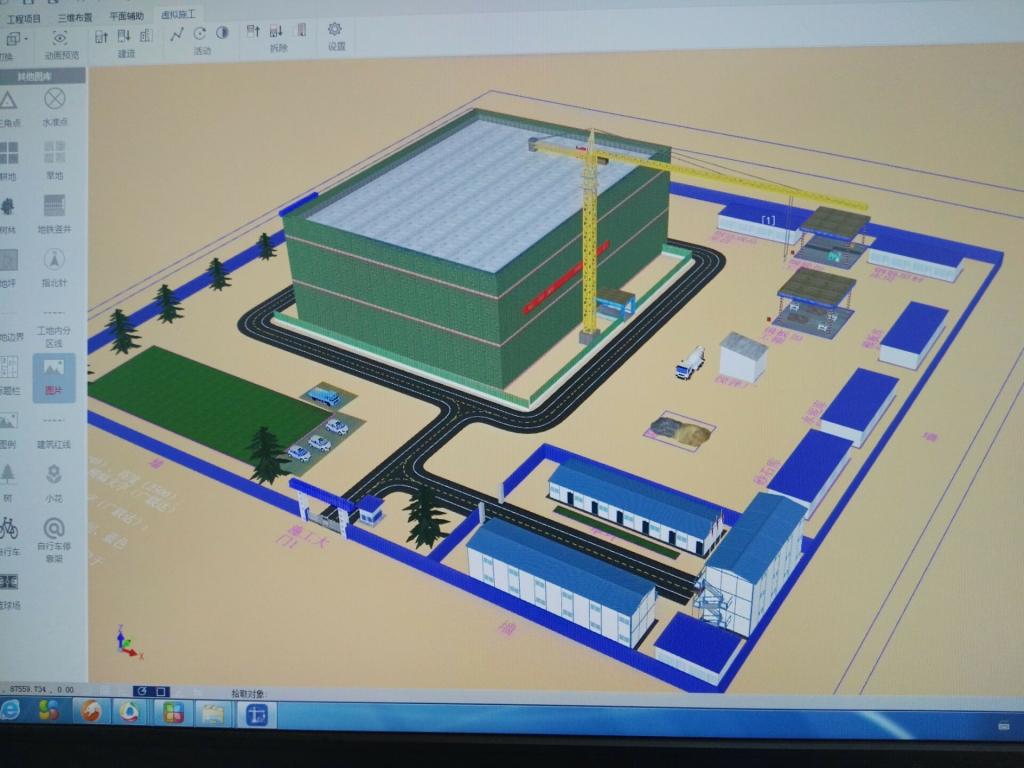The image size is (1024, 768).
Task: Switch to the 三维布置 tab
Action: 77,17
